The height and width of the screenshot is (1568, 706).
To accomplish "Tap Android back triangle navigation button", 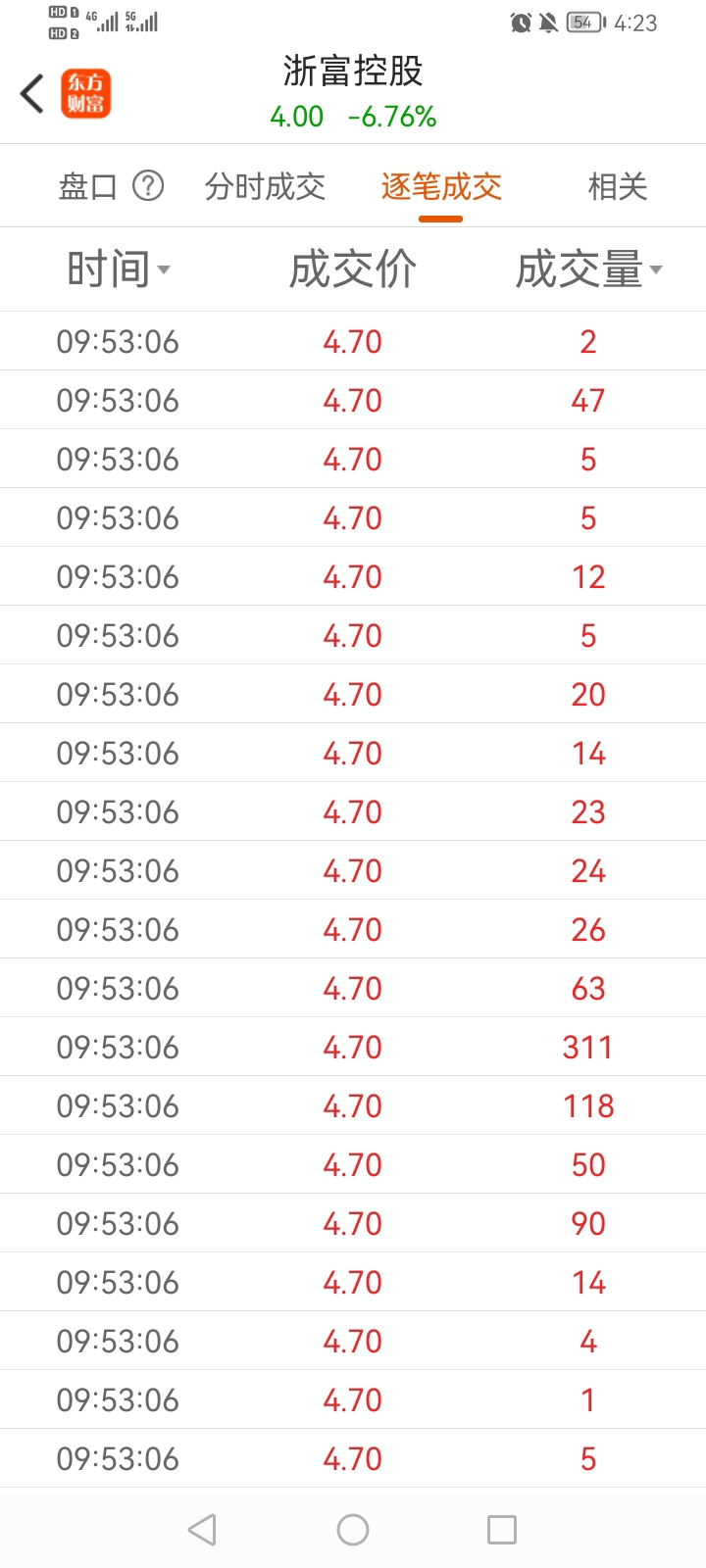I will (202, 1530).
